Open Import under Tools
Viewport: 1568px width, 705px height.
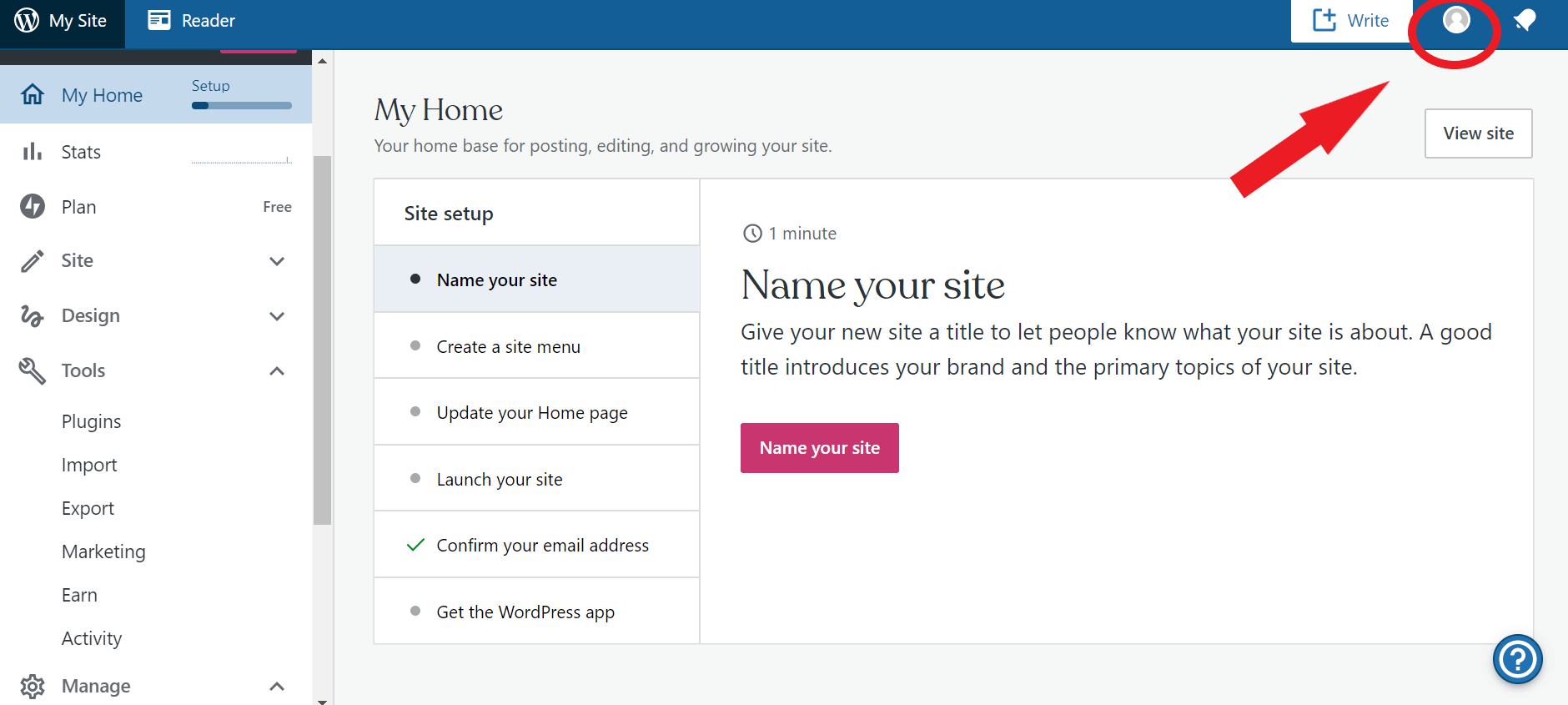pyautogui.click(x=89, y=465)
